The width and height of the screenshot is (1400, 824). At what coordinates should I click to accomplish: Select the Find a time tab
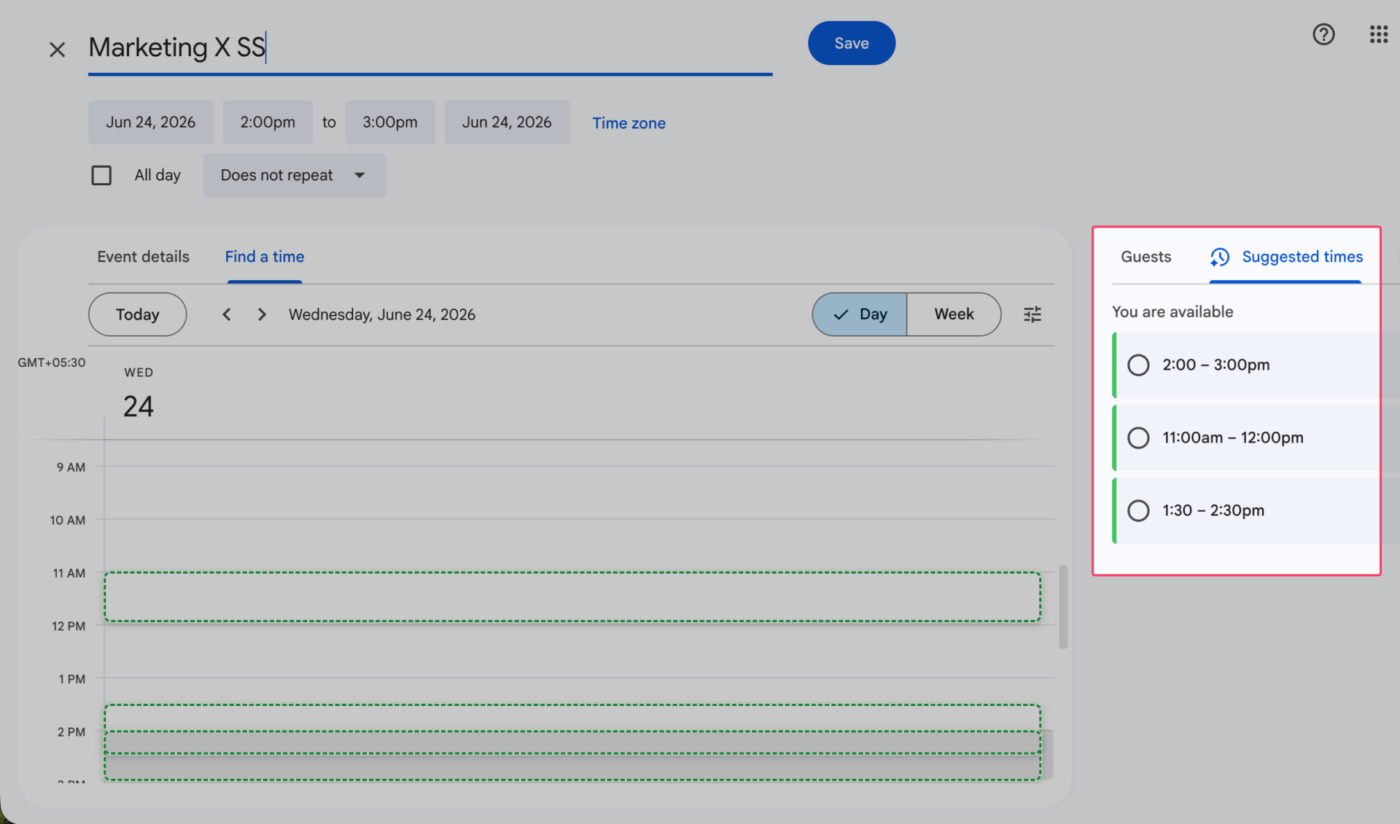tap(264, 257)
